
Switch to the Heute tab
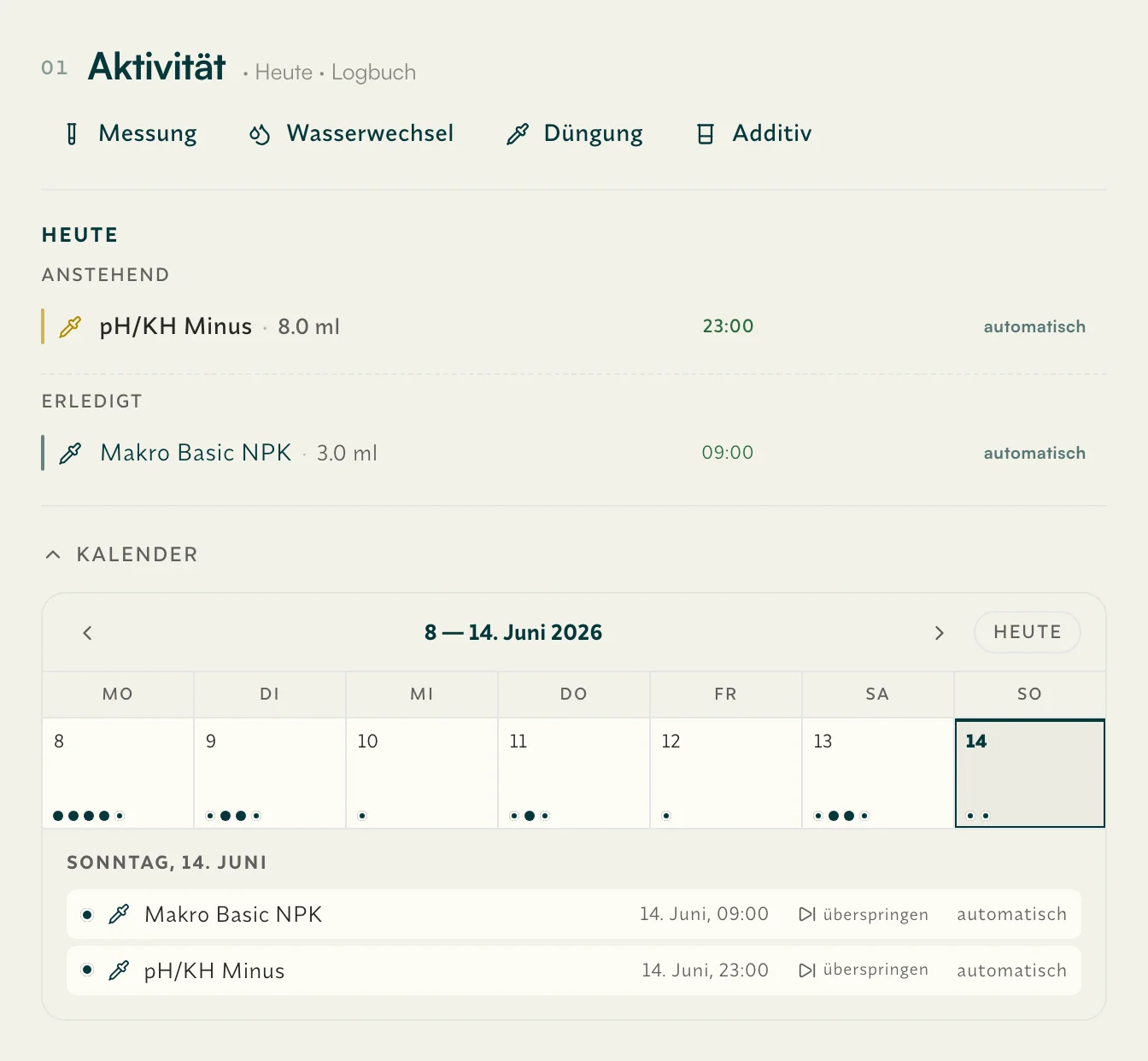(x=284, y=73)
